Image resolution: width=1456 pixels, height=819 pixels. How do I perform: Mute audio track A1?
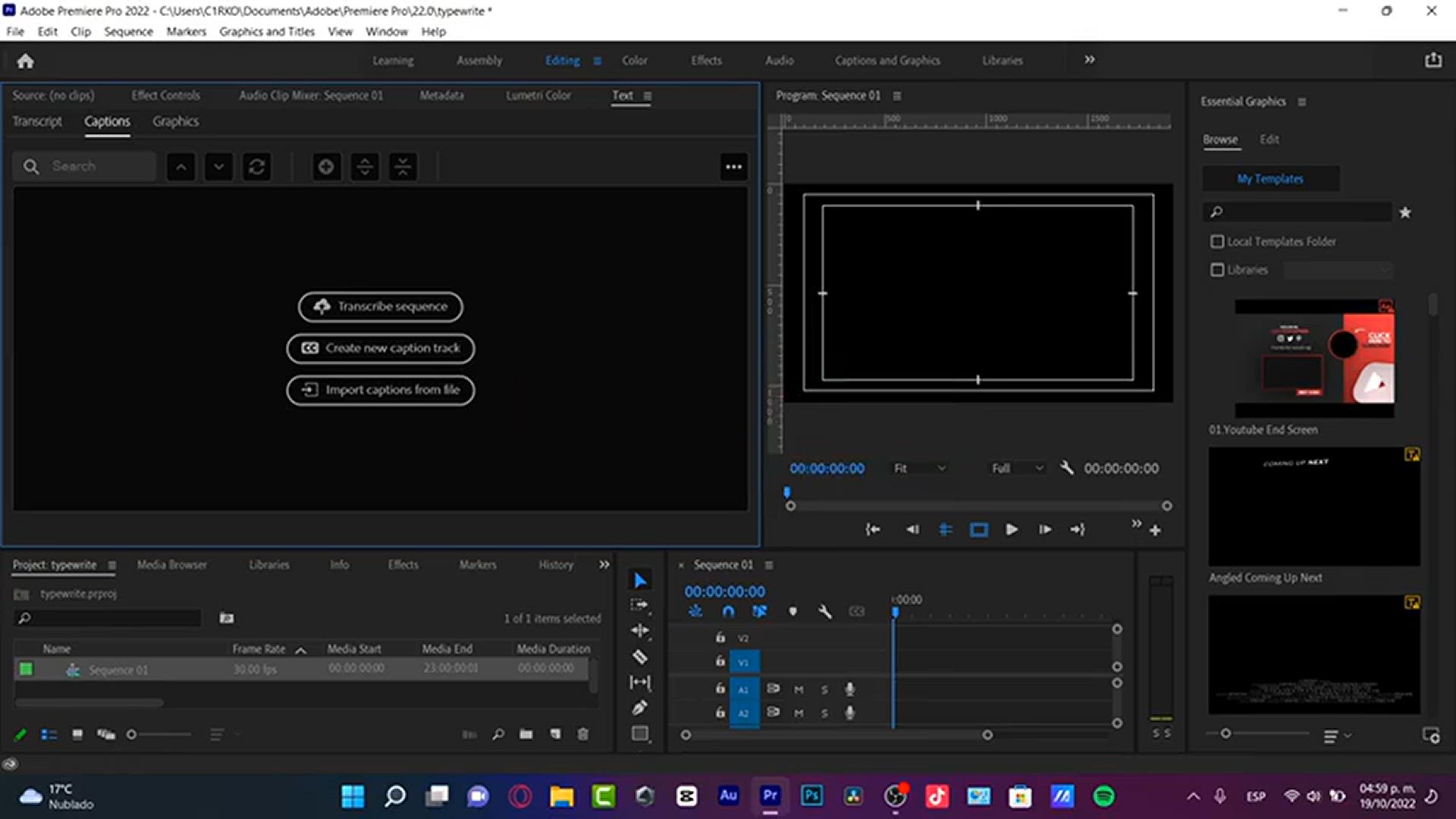pos(799,689)
